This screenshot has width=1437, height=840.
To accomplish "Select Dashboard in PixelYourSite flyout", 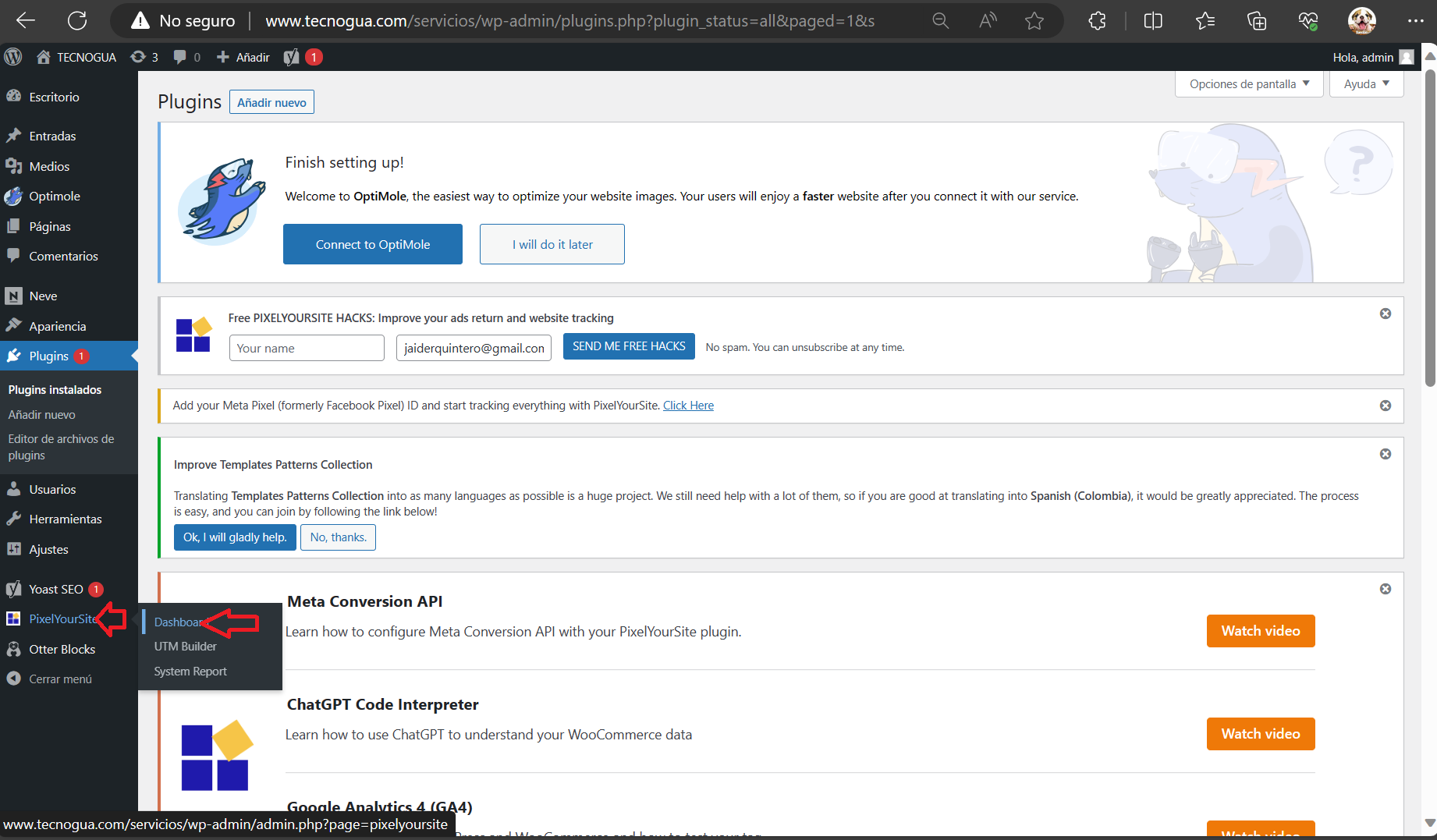I will click(179, 622).
